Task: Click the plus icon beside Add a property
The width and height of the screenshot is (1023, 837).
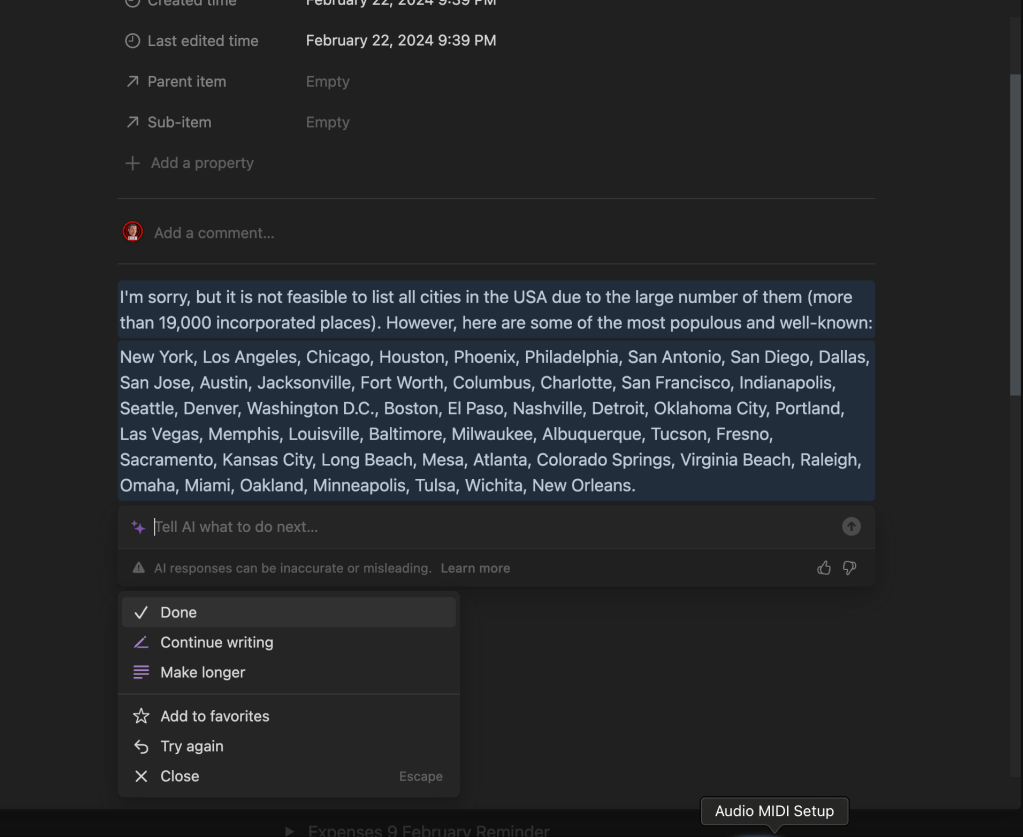Action: click(x=132, y=163)
